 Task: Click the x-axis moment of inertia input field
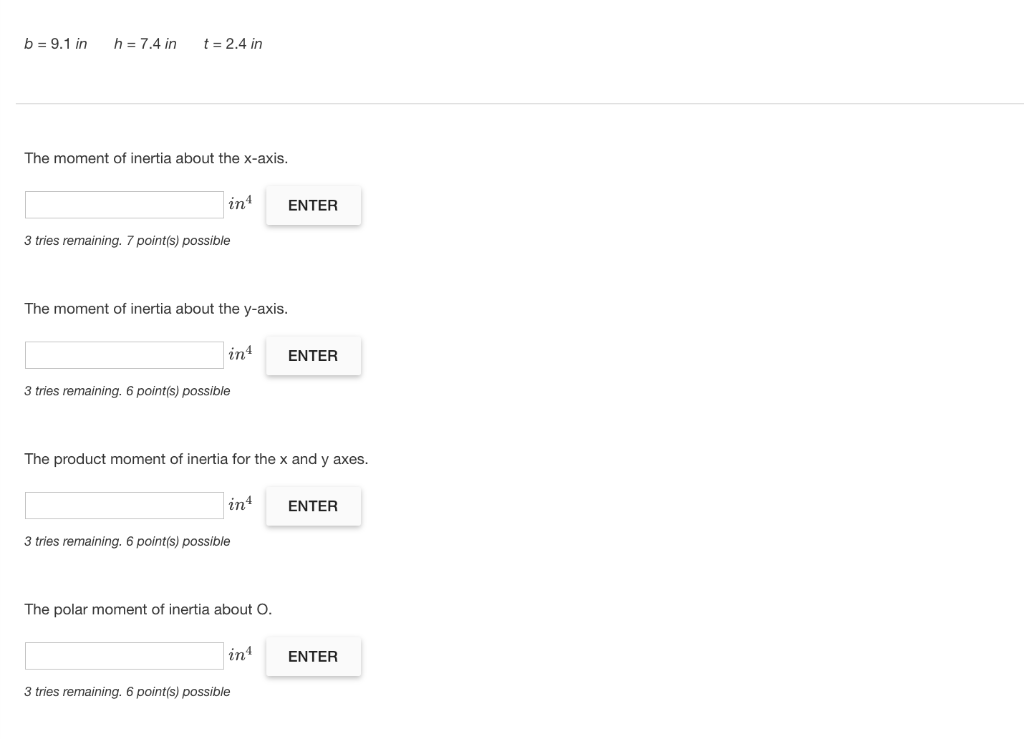click(124, 205)
